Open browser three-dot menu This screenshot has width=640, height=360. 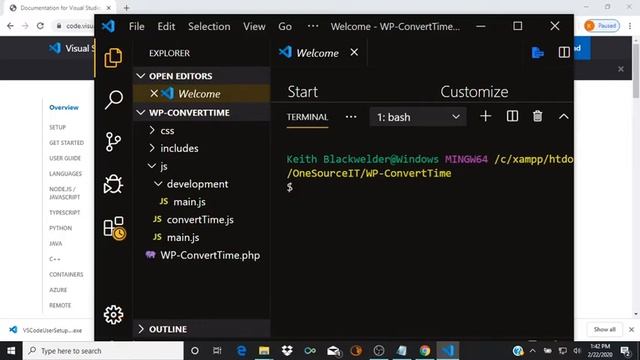click(x=630, y=26)
